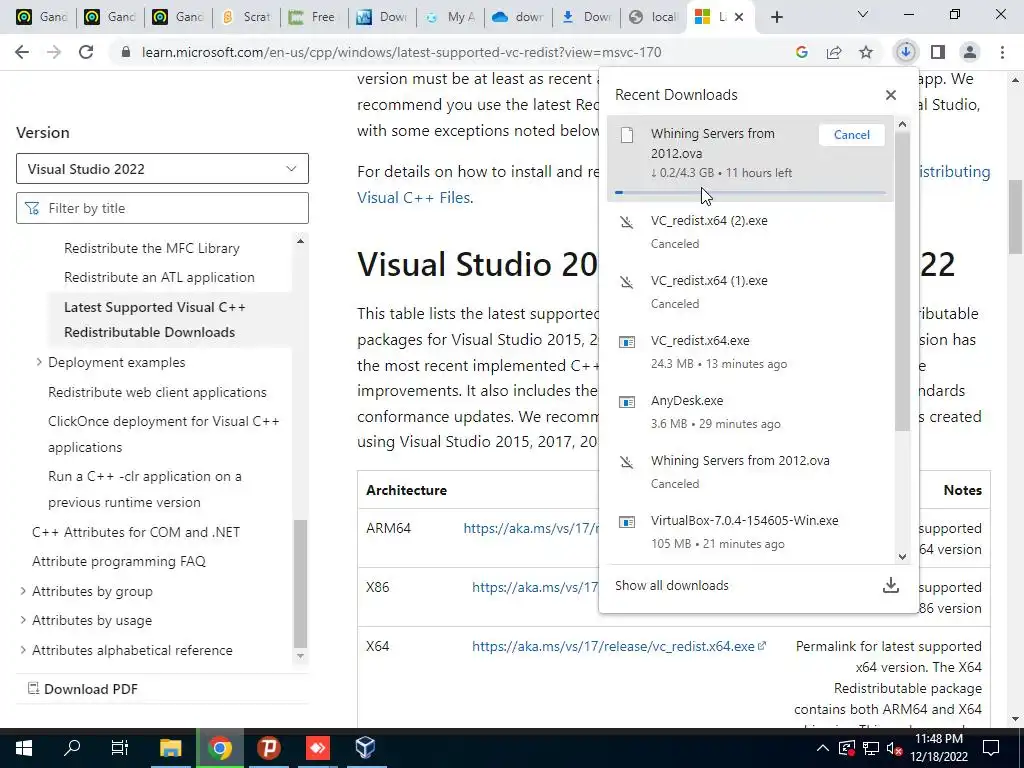The image size is (1024, 768).
Task: Click the open downloads folder icon
Action: pos(891,585)
